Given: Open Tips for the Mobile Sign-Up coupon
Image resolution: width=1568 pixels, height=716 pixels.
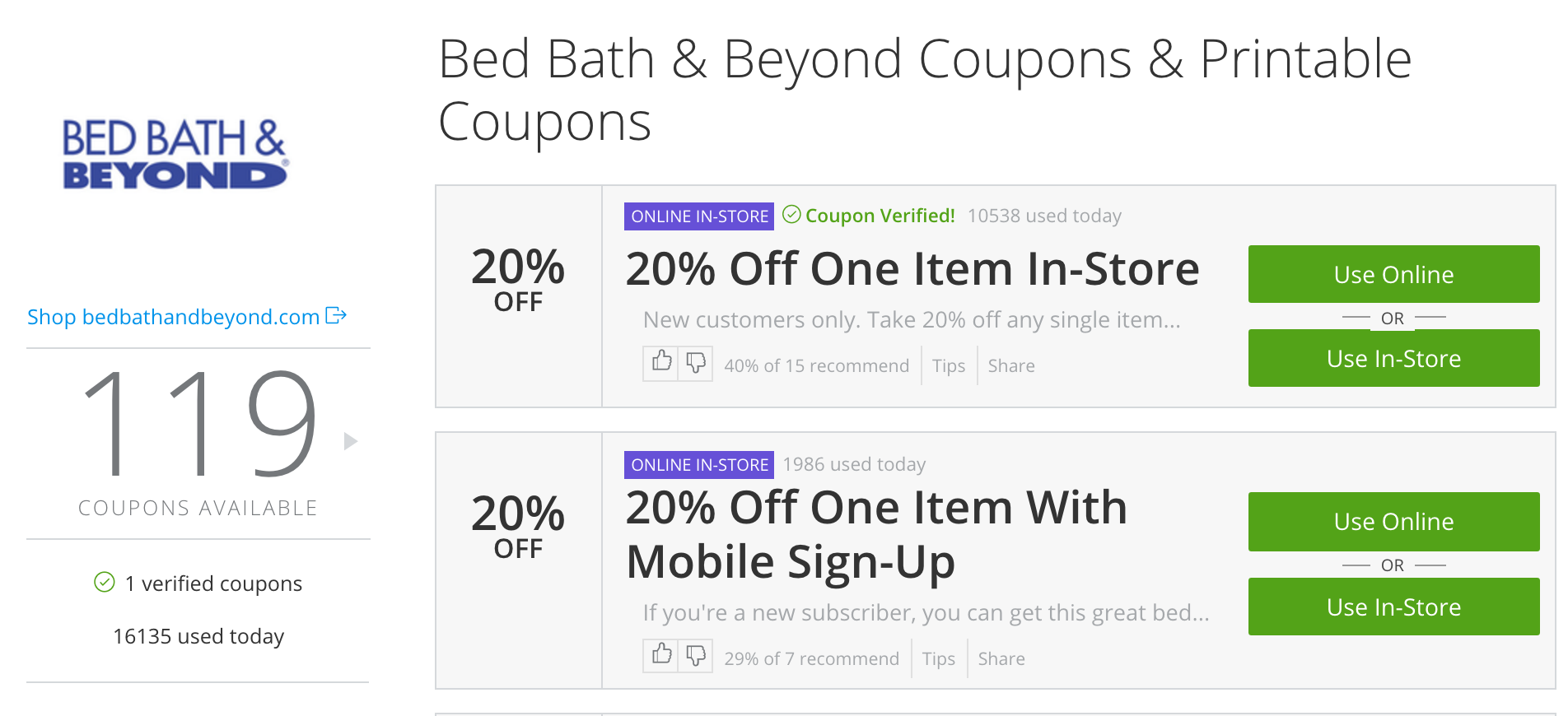Looking at the screenshot, I should click(x=938, y=658).
